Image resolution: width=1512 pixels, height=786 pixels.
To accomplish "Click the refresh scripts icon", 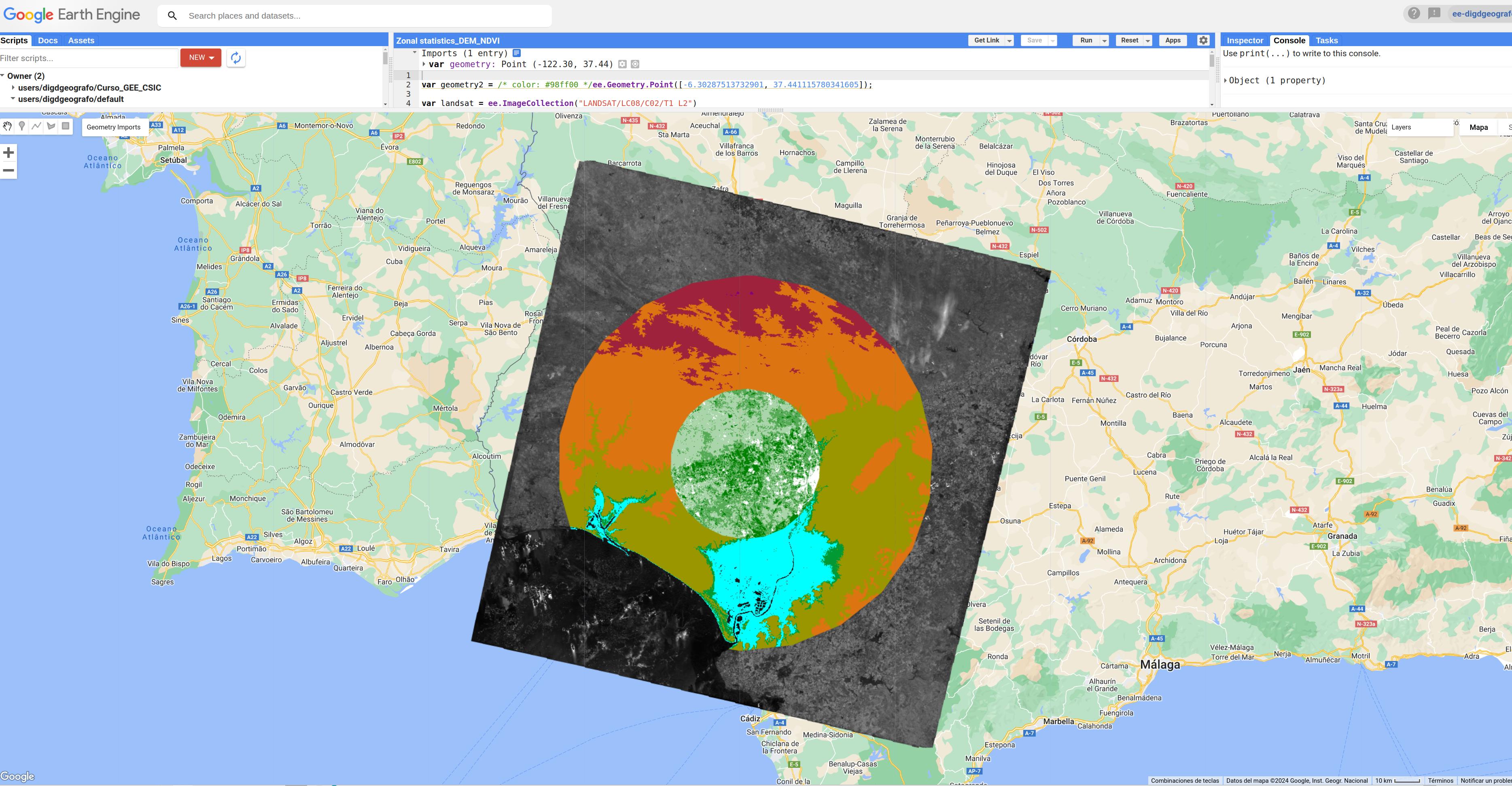I will (x=235, y=57).
